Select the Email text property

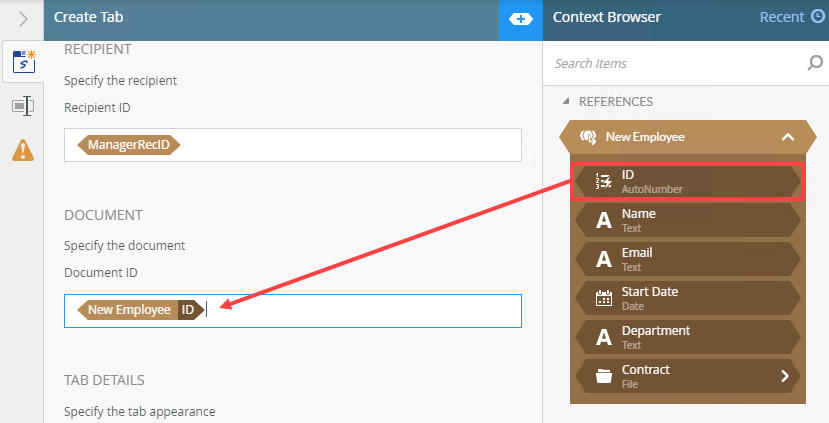[x=686, y=259]
